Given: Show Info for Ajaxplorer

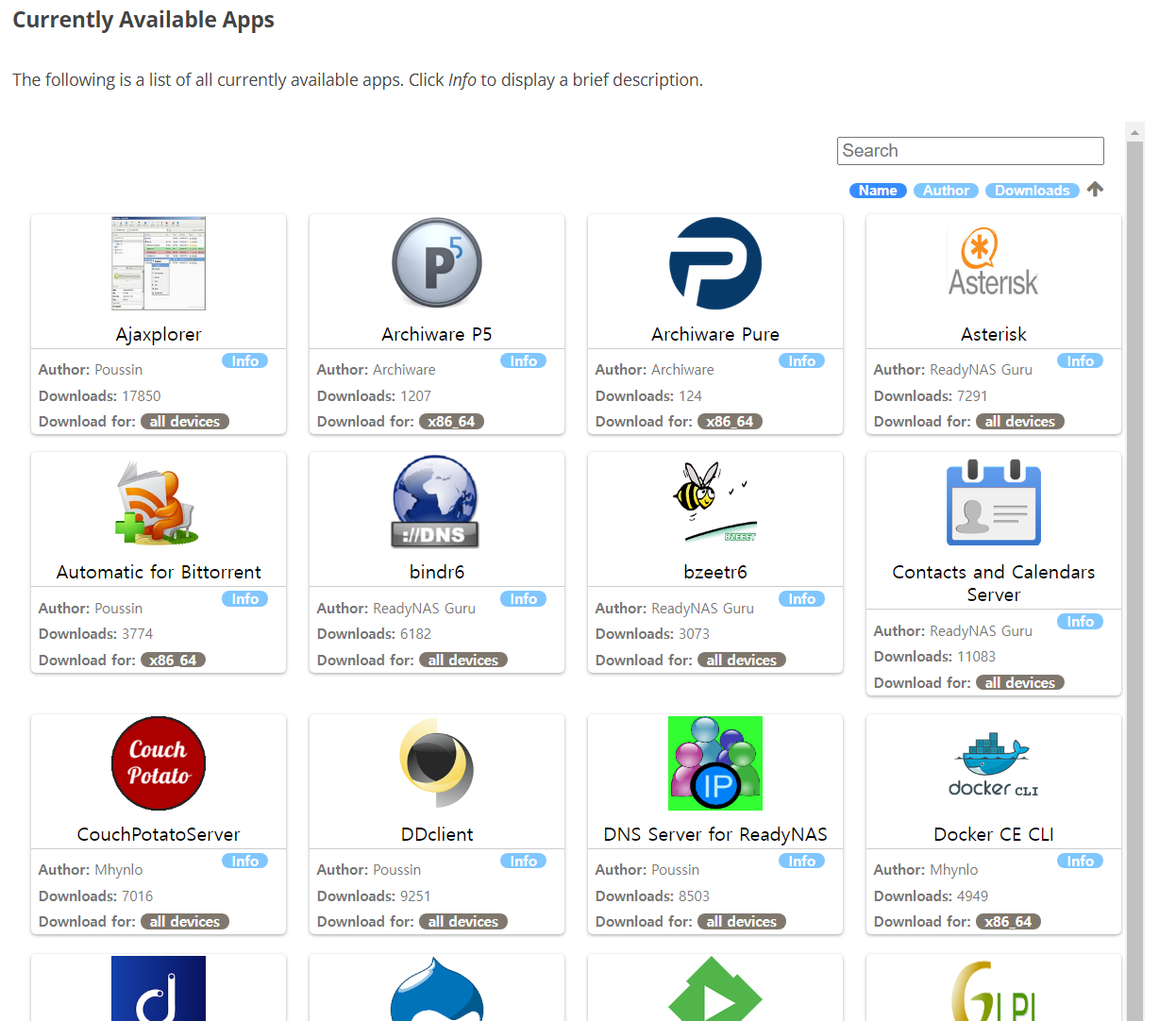Looking at the screenshot, I should pos(245,360).
